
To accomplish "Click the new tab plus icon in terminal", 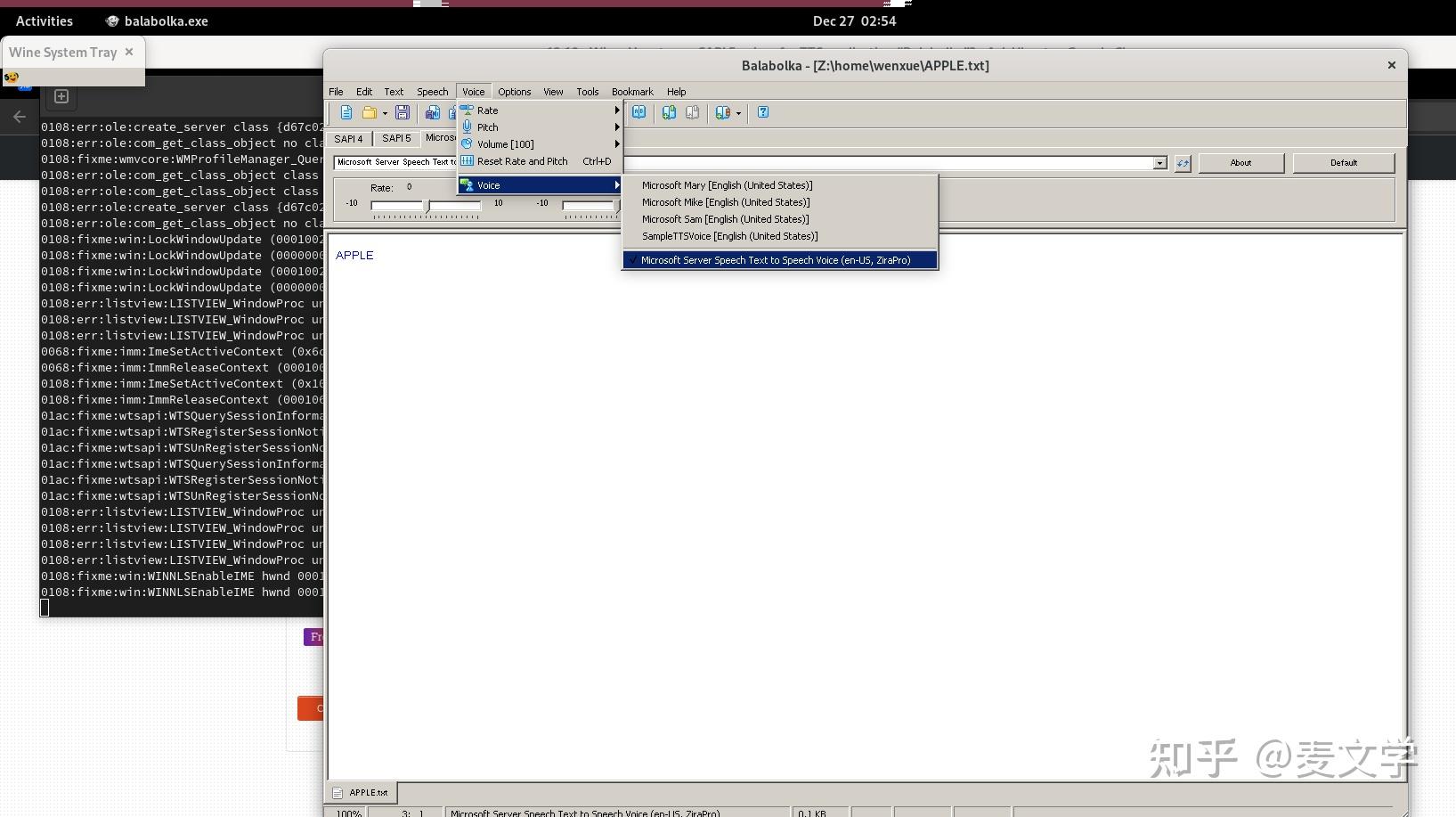I will pyautogui.click(x=61, y=96).
